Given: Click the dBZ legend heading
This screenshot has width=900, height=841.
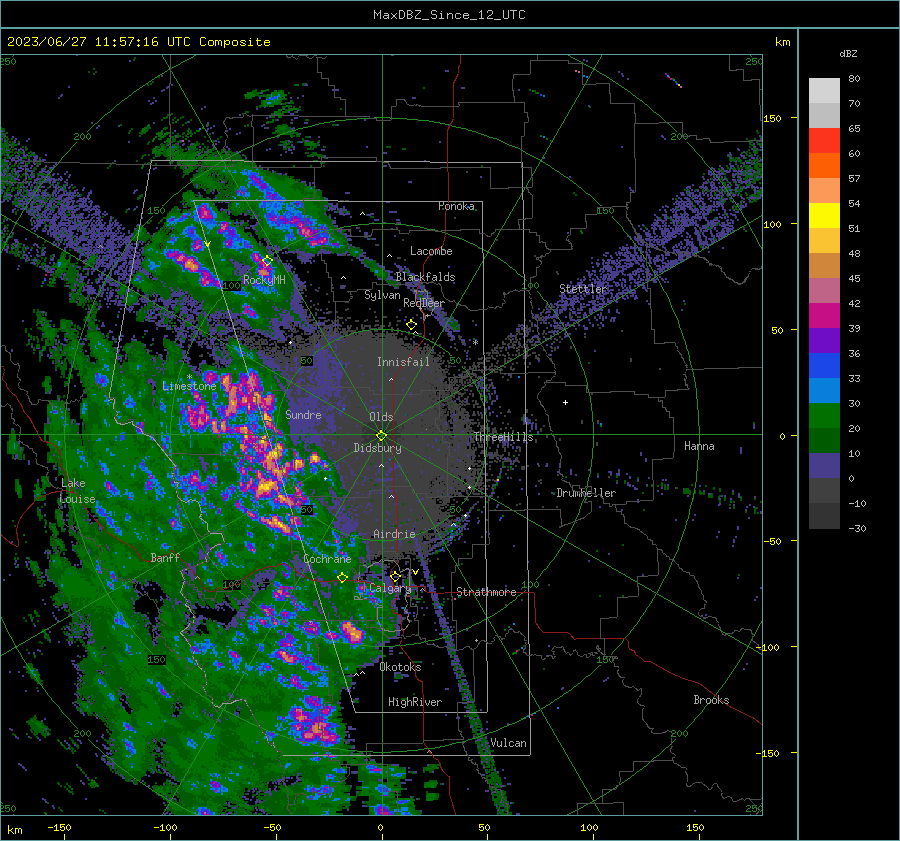Looking at the screenshot, I should pyautogui.click(x=848, y=54).
